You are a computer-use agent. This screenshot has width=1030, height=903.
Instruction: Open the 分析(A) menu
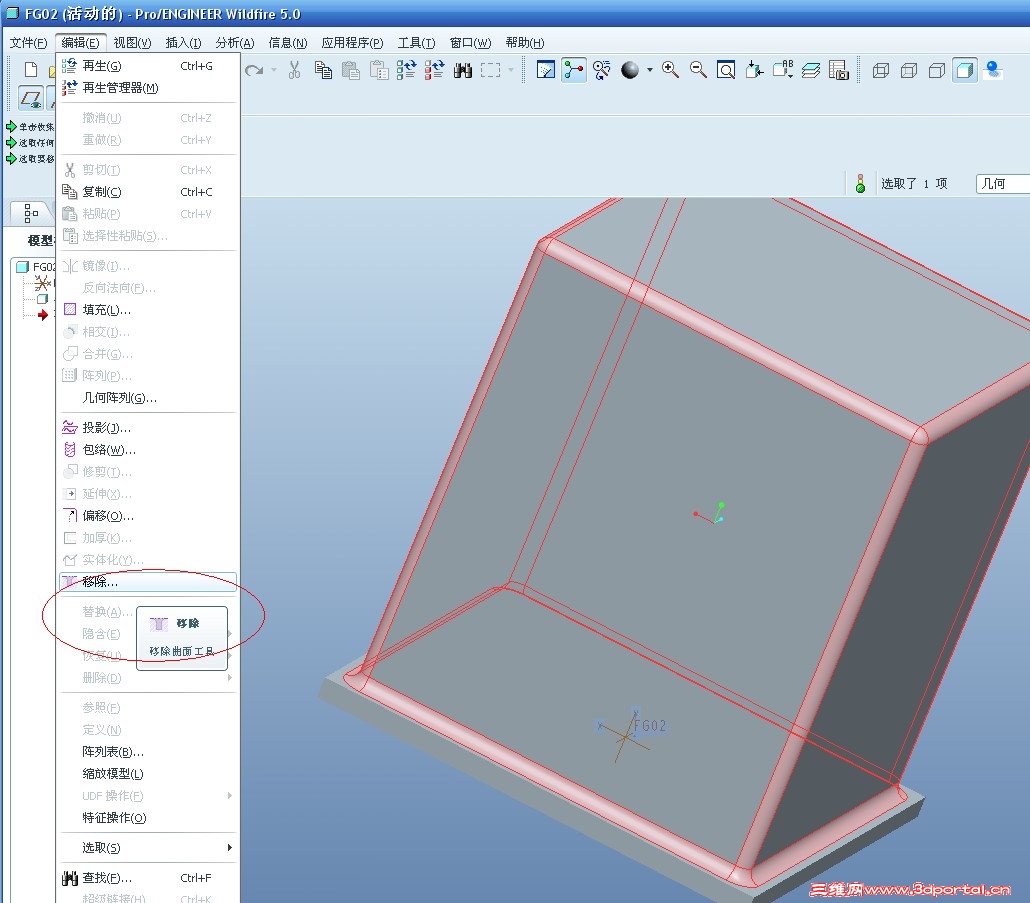point(235,43)
